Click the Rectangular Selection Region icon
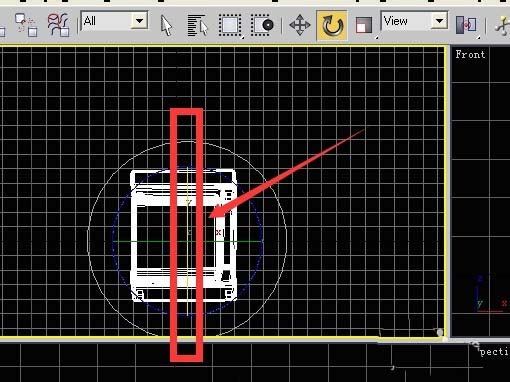 coord(230,25)
